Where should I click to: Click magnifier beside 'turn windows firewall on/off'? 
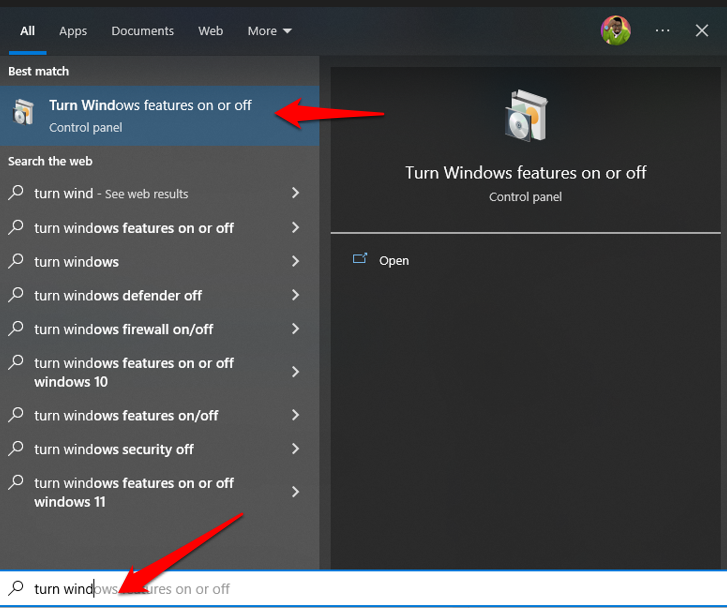(x=16, y=328)
